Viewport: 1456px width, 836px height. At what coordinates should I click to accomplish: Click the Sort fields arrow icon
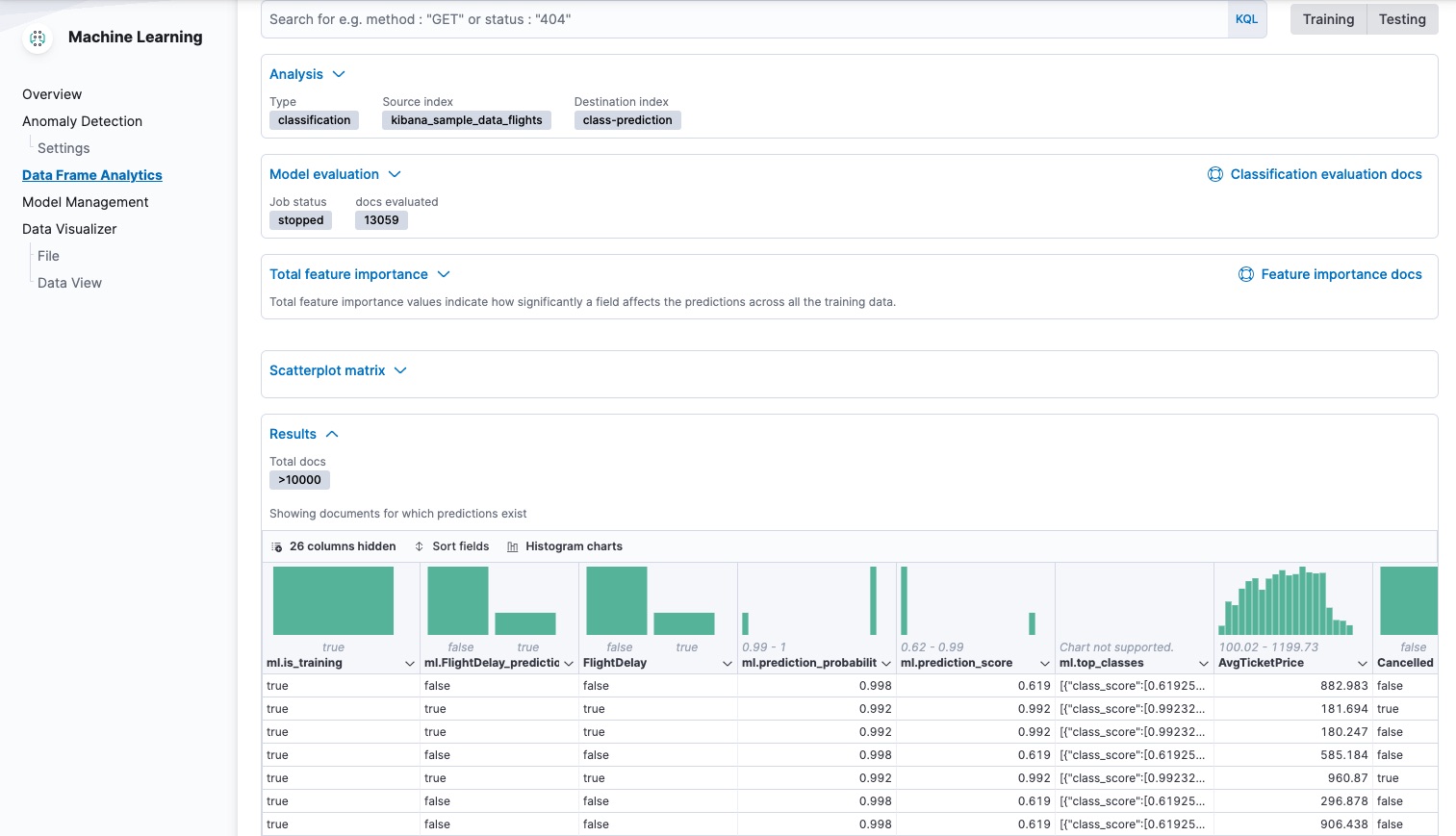[x=418, y=545]
